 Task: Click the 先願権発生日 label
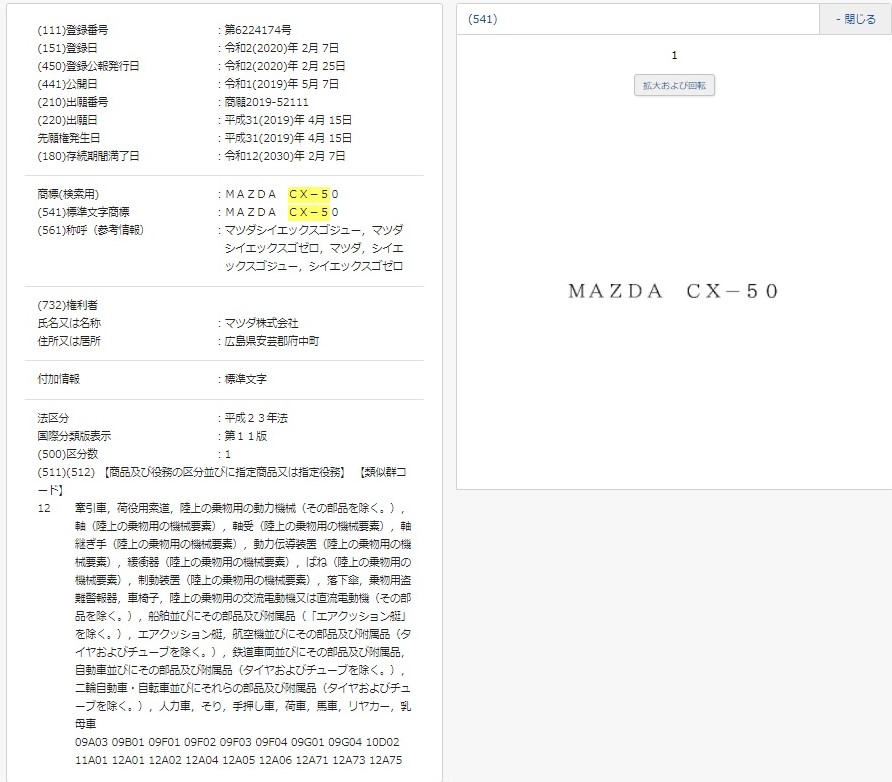click(68, 138)
